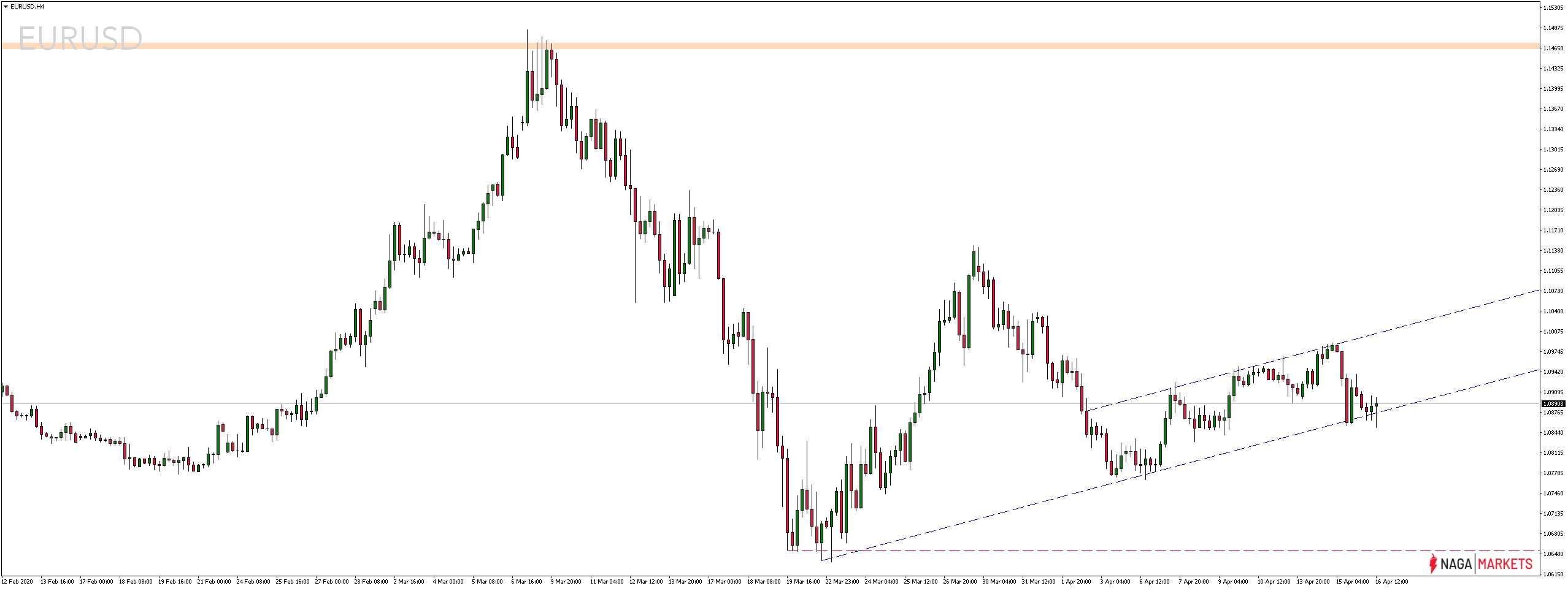Viewport: 1568px width, 591px height.
Task: Click the 1.06150 label on price axis
Action: [x=1553, y=574]
